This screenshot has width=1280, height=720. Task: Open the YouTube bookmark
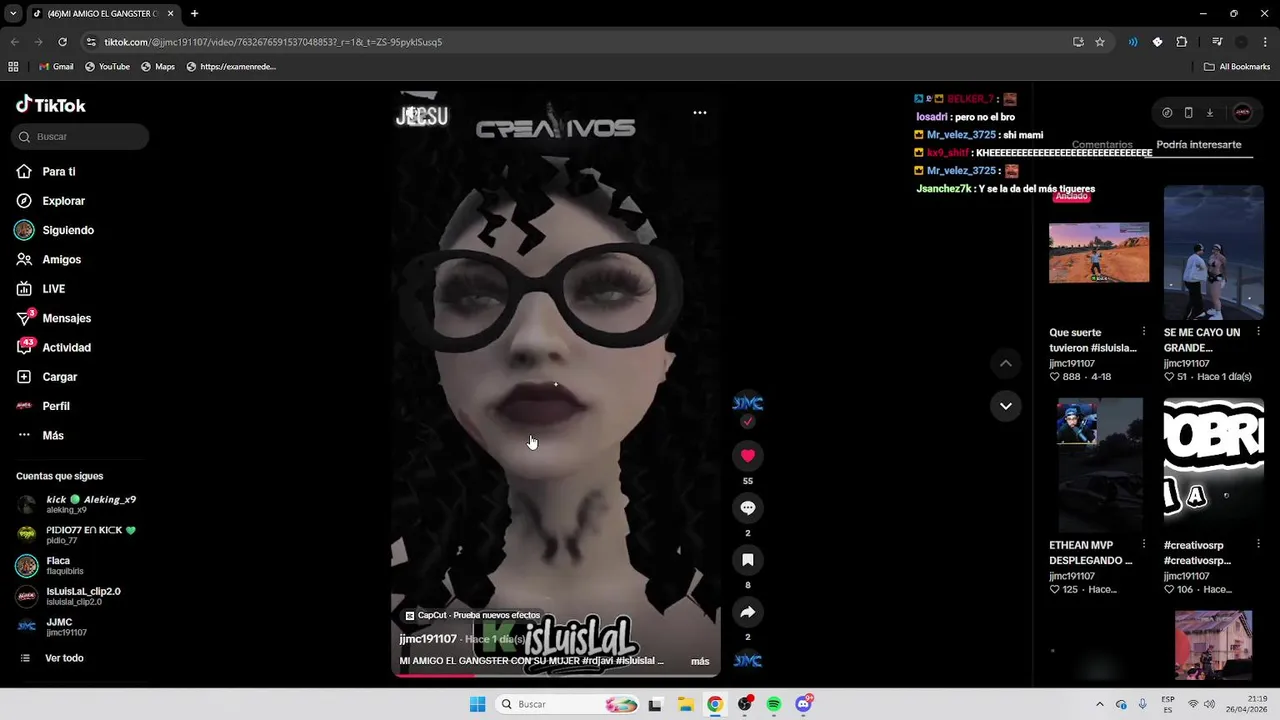click(107, 67)
